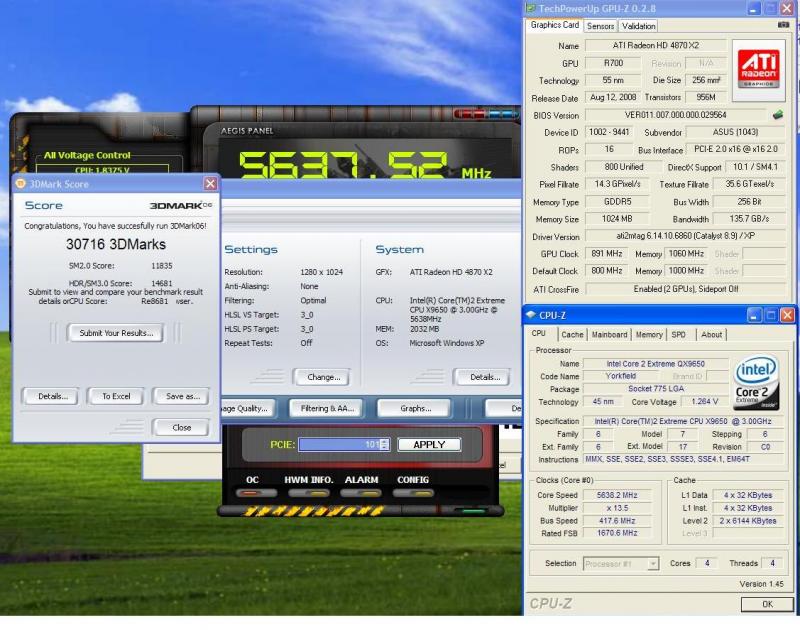Screen dimensions: 800x630
Task: Click Save as button in Score window
Action: pyautogui.click(x=182, y=396)
